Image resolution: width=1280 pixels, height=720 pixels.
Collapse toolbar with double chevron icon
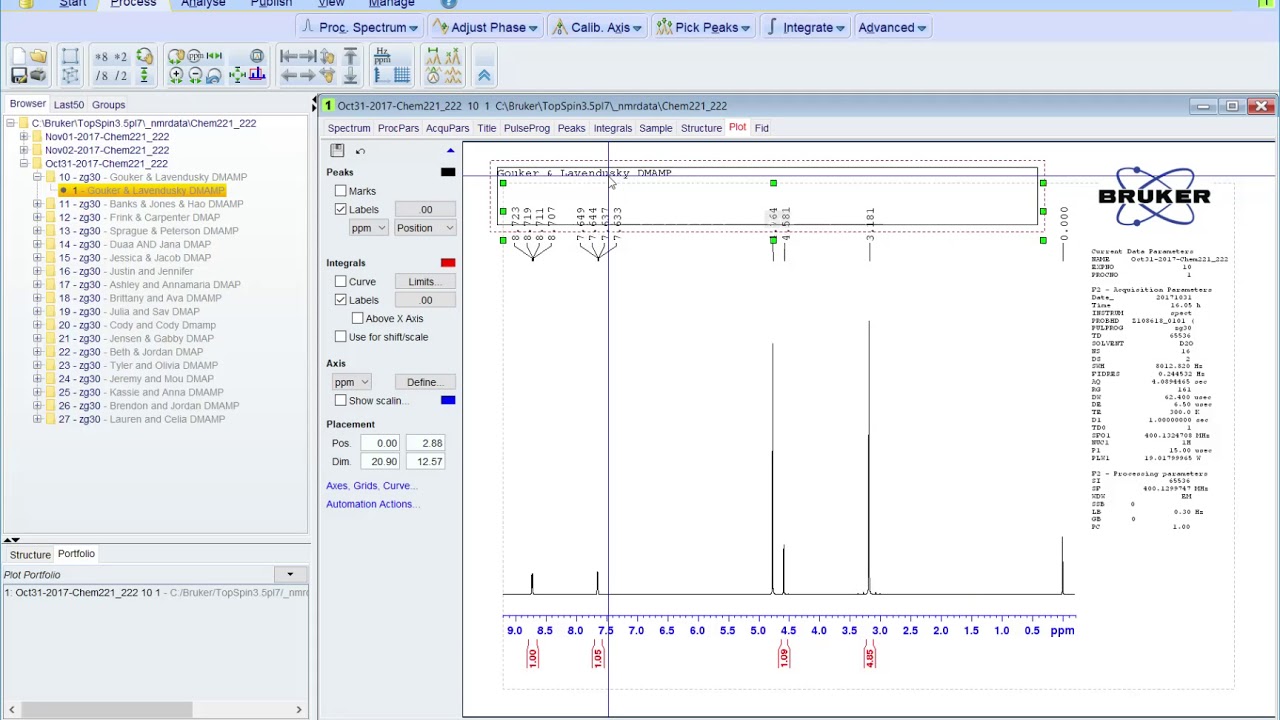(484, 76)
